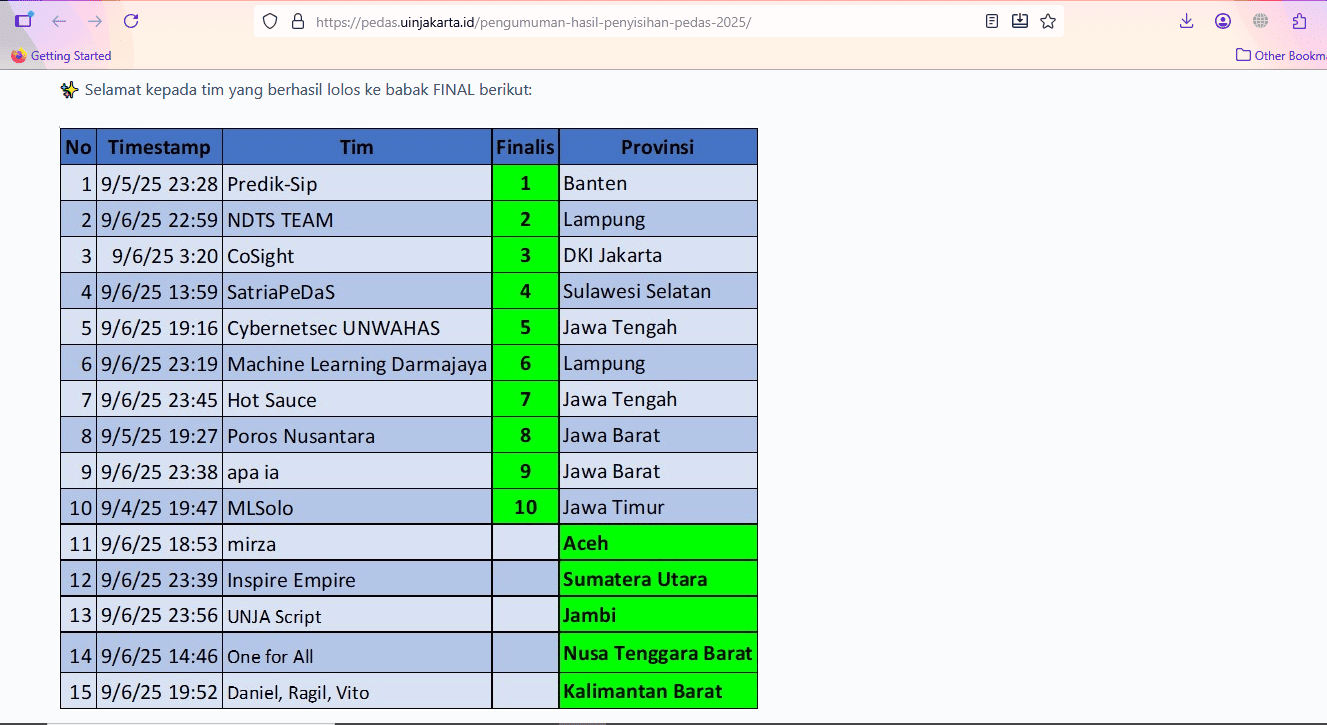Open the Firefox account menu

tap(1223, 21)
